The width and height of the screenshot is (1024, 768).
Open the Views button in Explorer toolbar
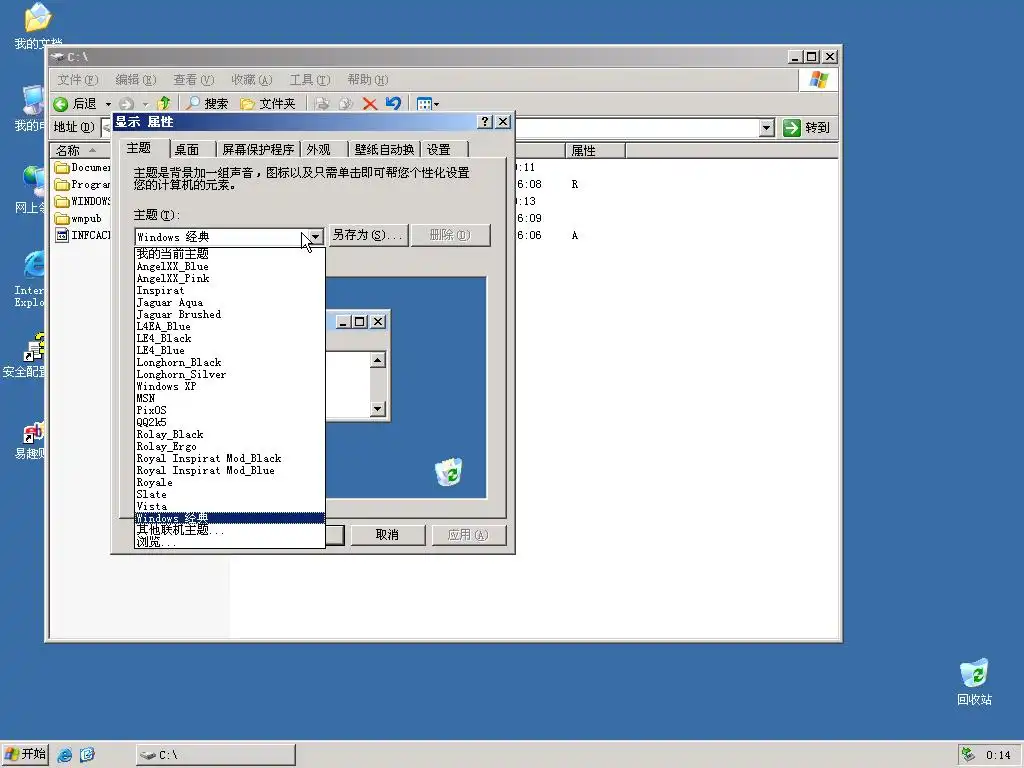[428, 103]
